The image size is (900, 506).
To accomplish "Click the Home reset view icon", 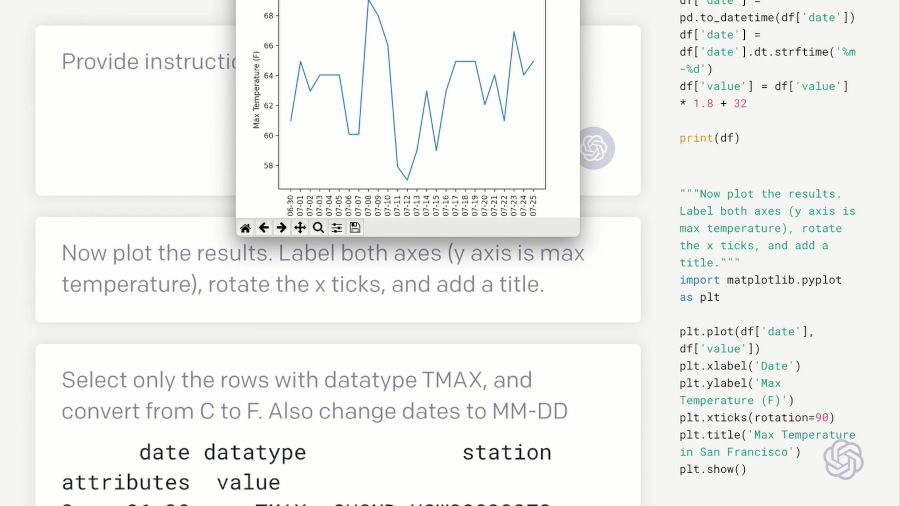I will [x=245, y=228].
